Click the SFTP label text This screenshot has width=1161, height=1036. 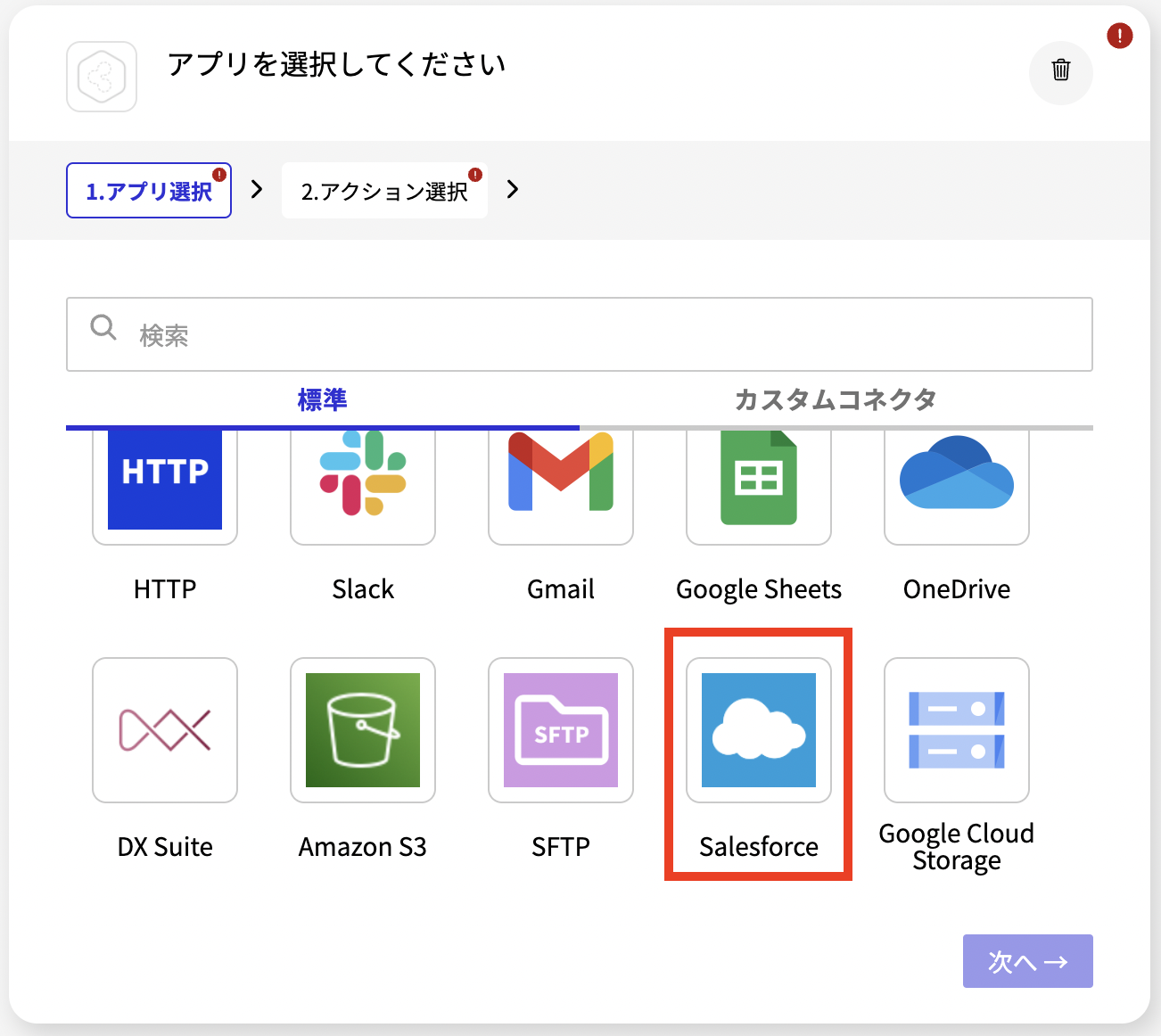coord(561,847)
